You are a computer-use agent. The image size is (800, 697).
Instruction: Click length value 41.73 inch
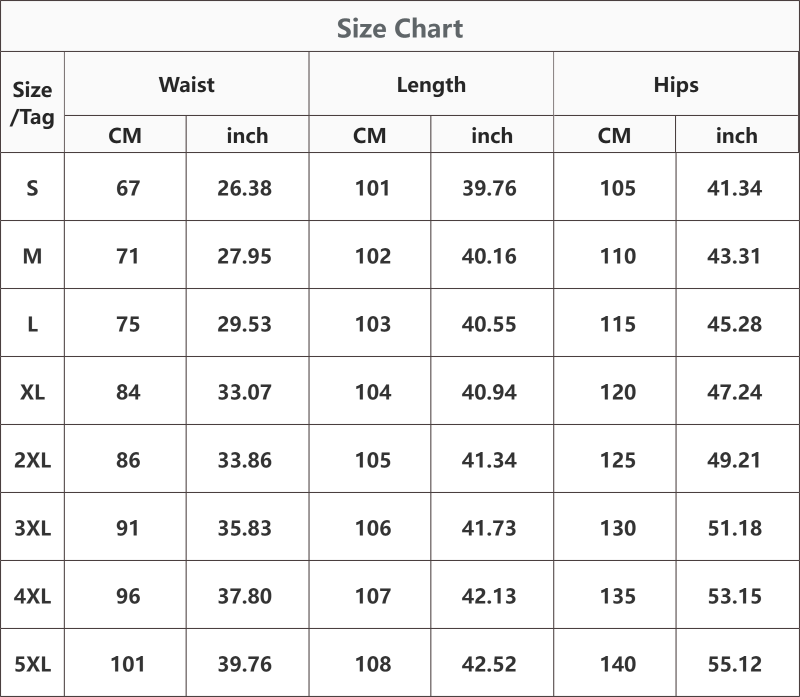(x=489, y=528)
